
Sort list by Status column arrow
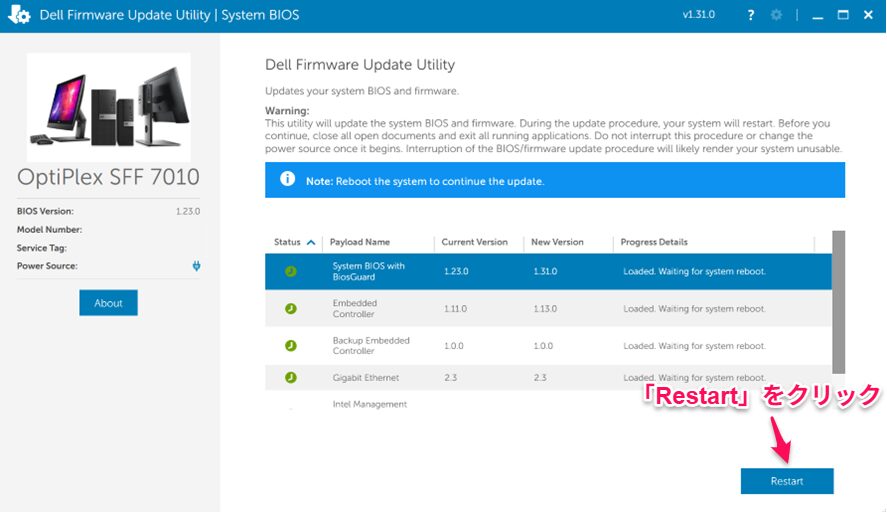pyautogui.click(x=311, y=242)
